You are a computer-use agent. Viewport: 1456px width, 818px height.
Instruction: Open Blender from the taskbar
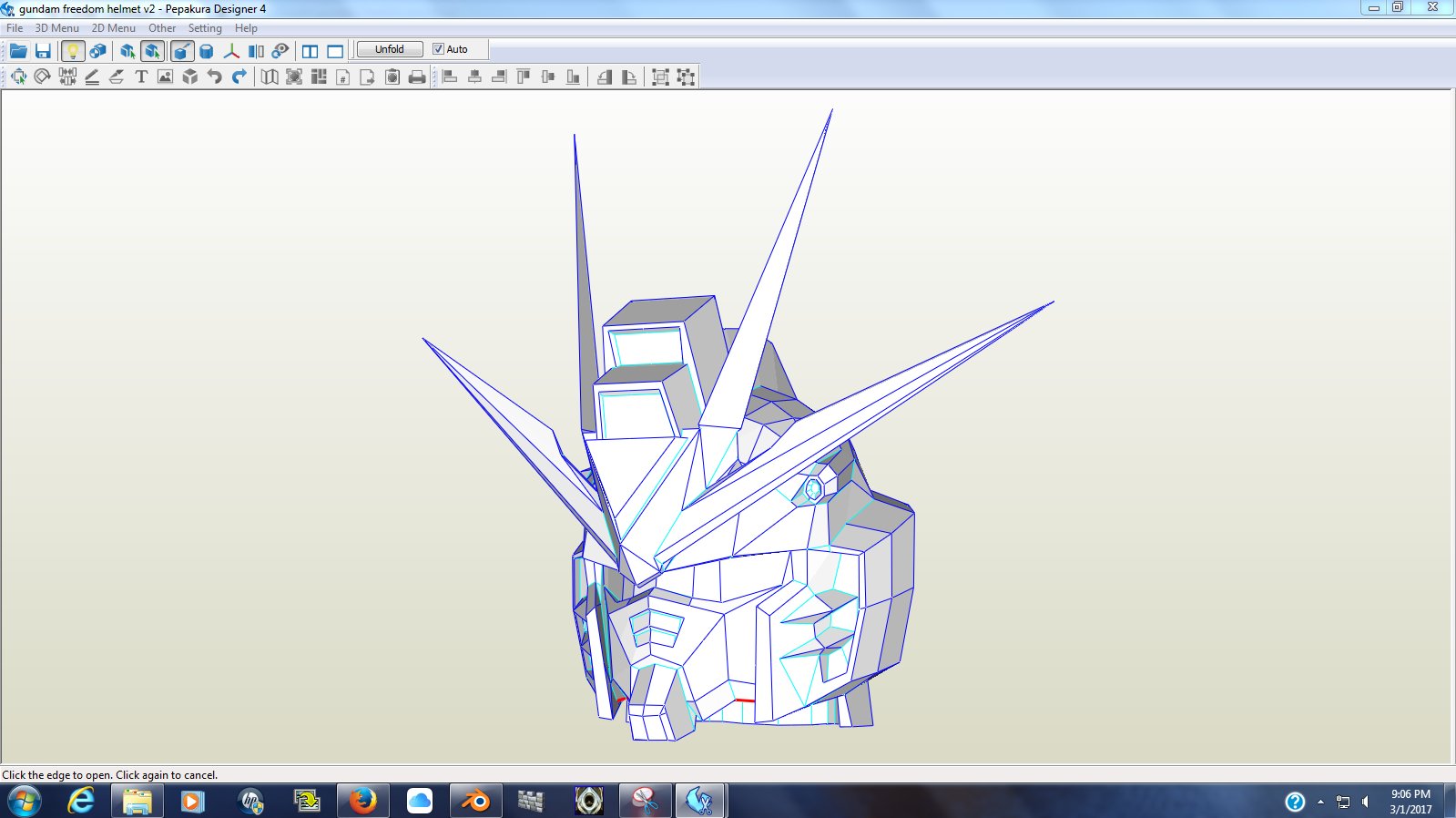click(x=475, y=801)
